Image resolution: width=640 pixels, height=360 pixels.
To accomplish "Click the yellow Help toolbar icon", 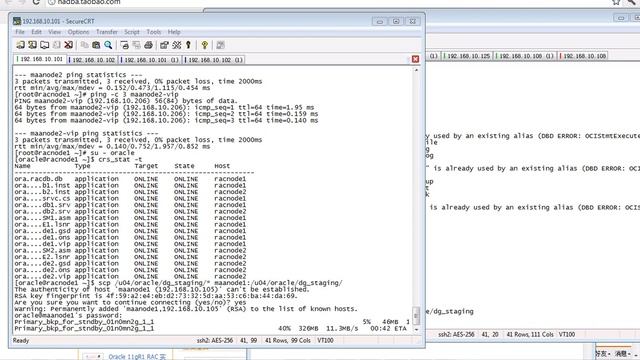I will tap(204, 45).
